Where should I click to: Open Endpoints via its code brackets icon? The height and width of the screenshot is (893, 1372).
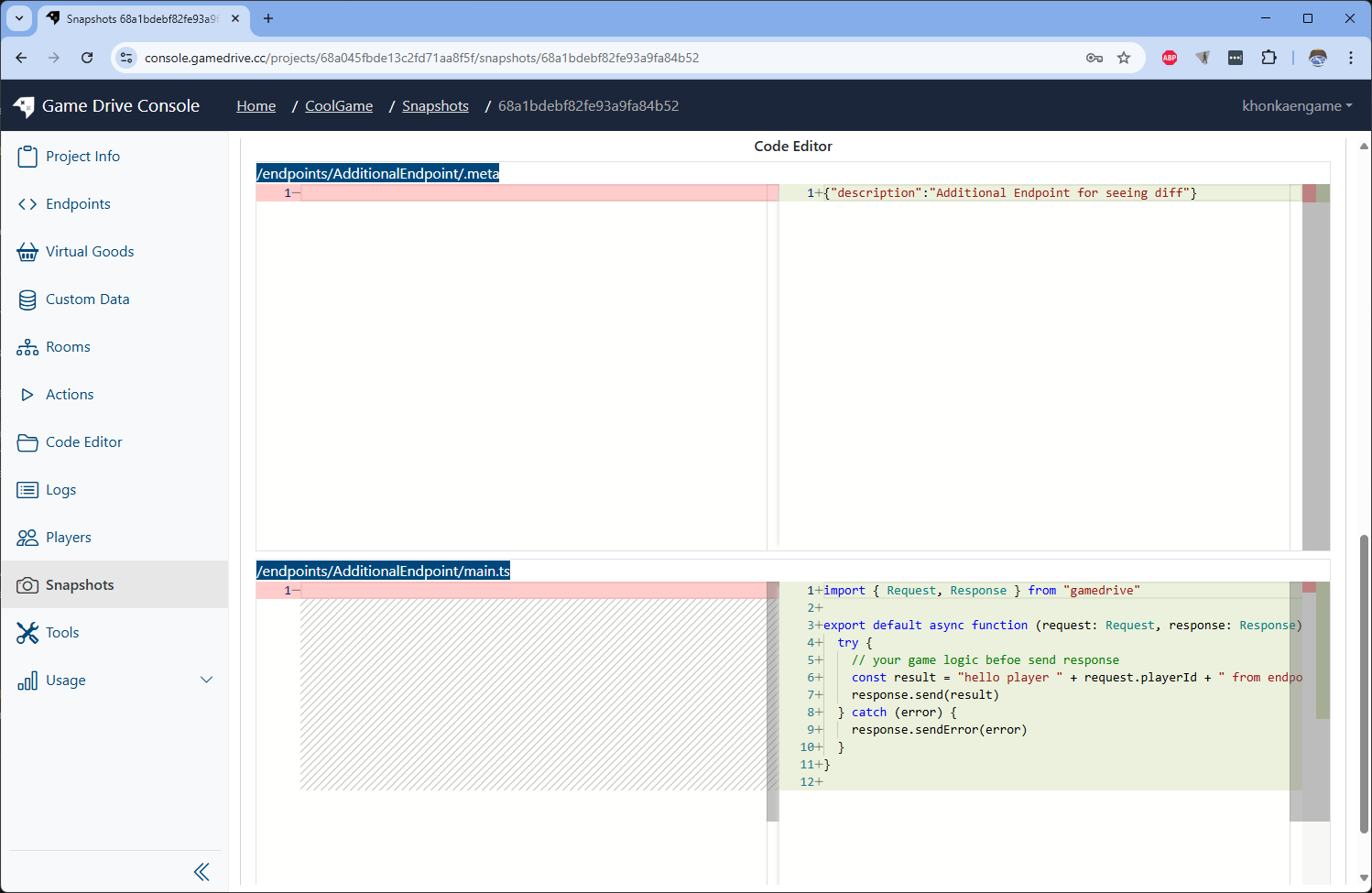(27, 204)
